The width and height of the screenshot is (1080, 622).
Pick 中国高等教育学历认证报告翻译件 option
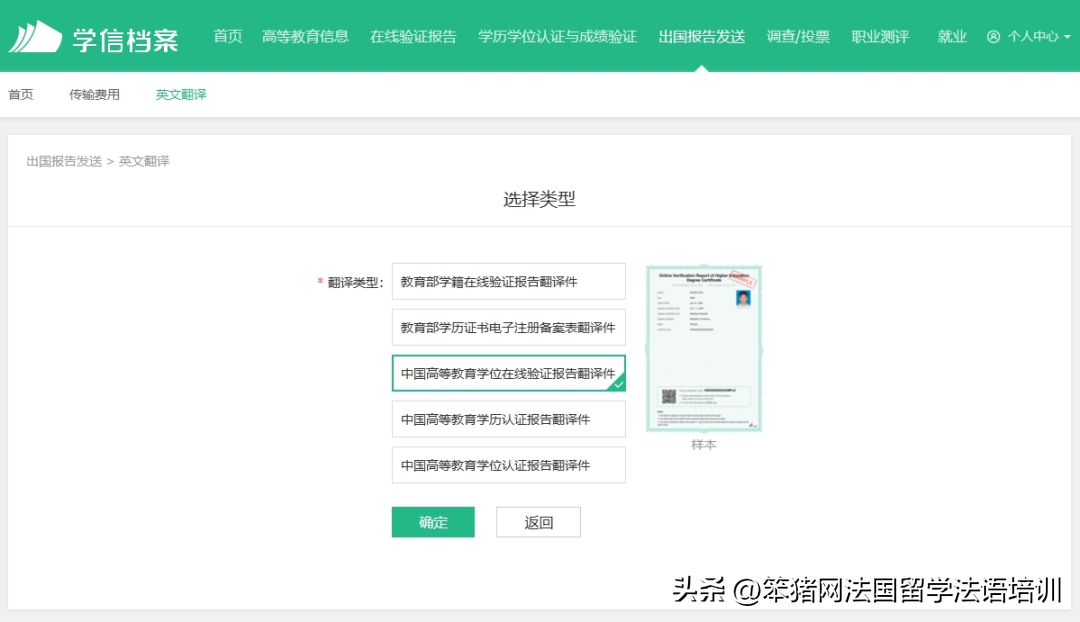click(x=508, y=419)
